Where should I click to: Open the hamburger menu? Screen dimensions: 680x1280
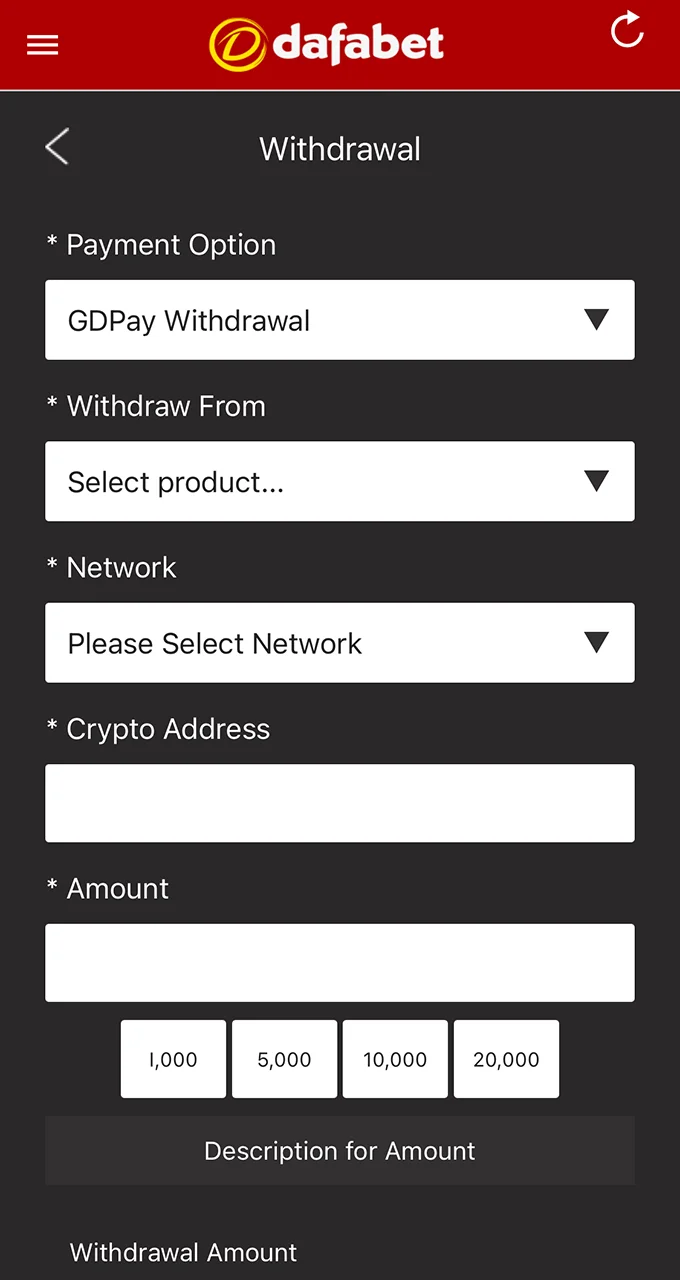point(42,45)
